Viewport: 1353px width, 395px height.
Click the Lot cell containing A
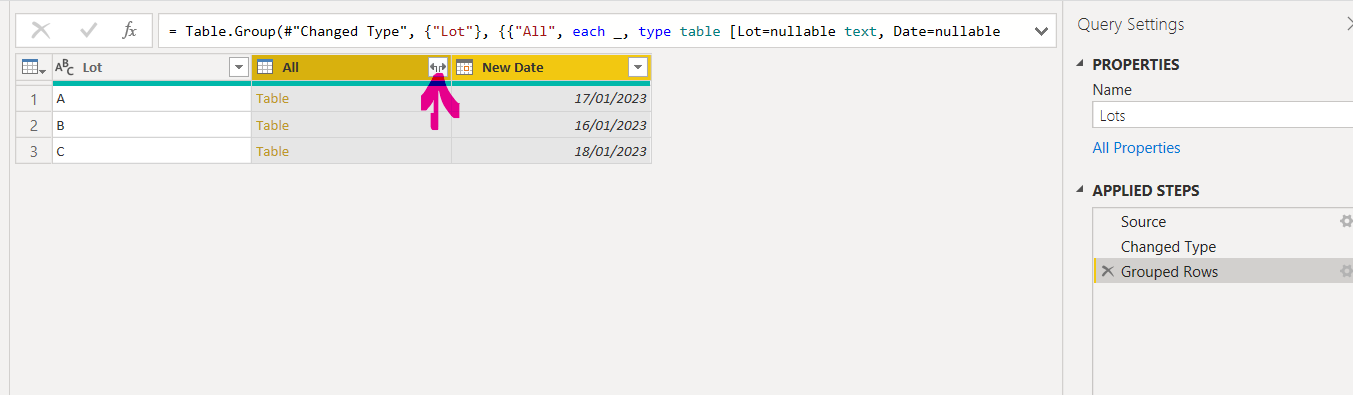coord(152,99)
